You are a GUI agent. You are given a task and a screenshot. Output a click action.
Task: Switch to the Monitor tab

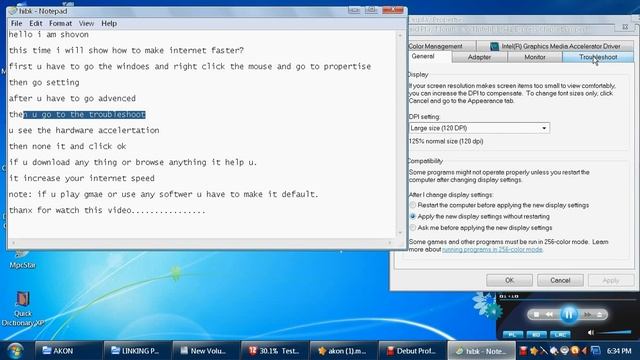click(x=535, y=57)
